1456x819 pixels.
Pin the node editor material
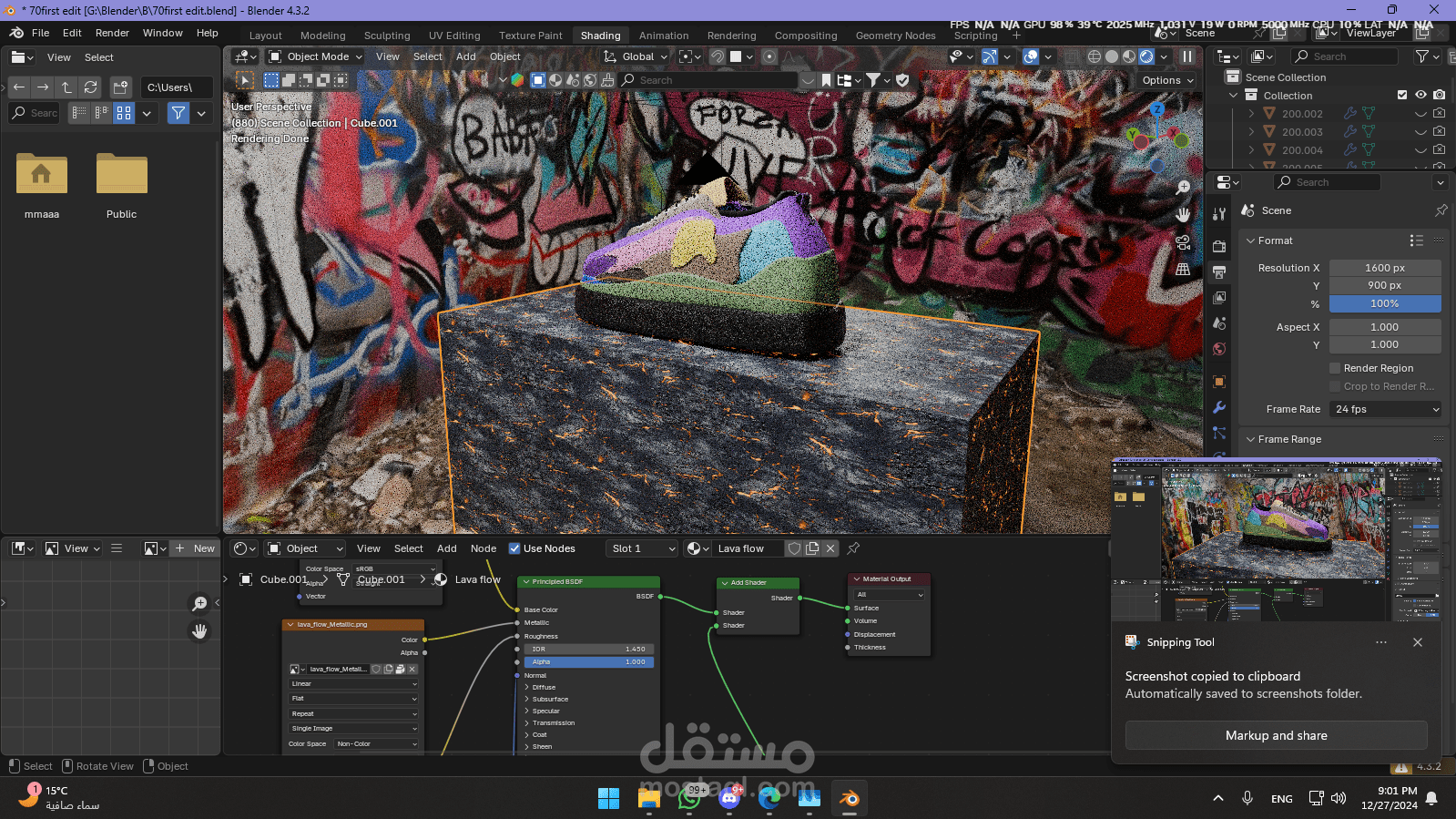(853, 548)
